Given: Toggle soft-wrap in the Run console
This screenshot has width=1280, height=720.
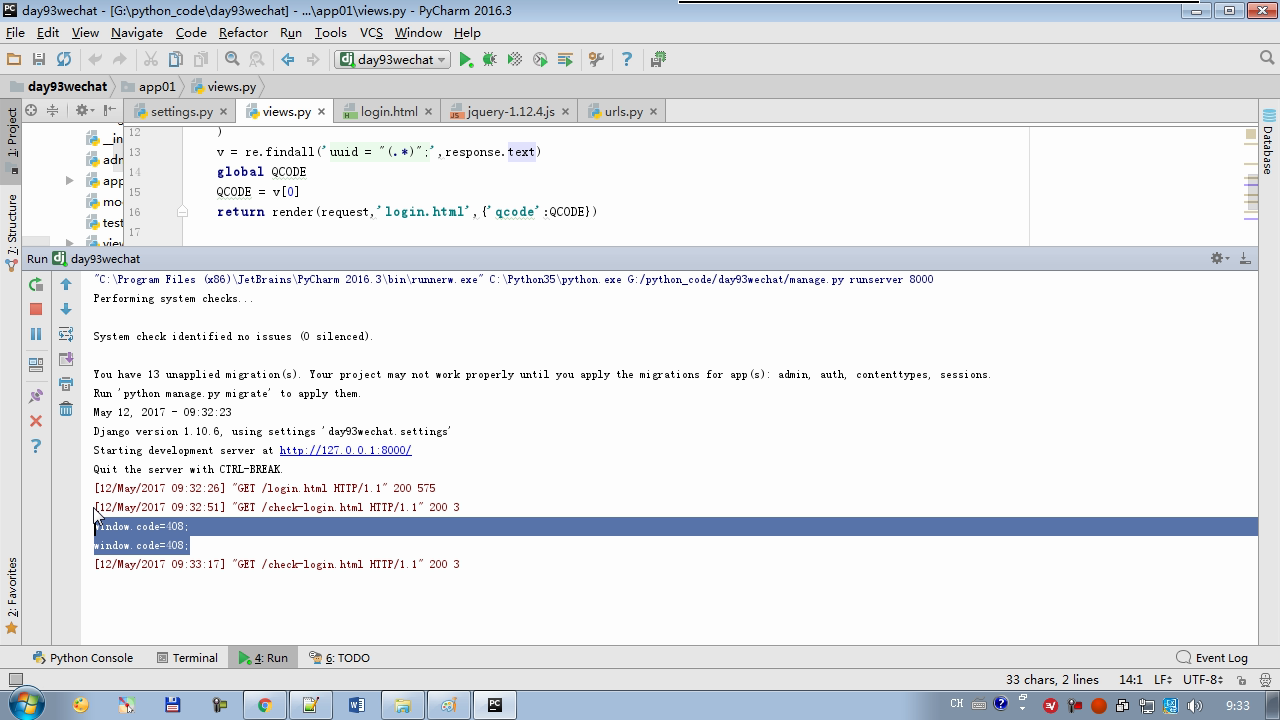Looking at the screenshot, I should point(66,334).
